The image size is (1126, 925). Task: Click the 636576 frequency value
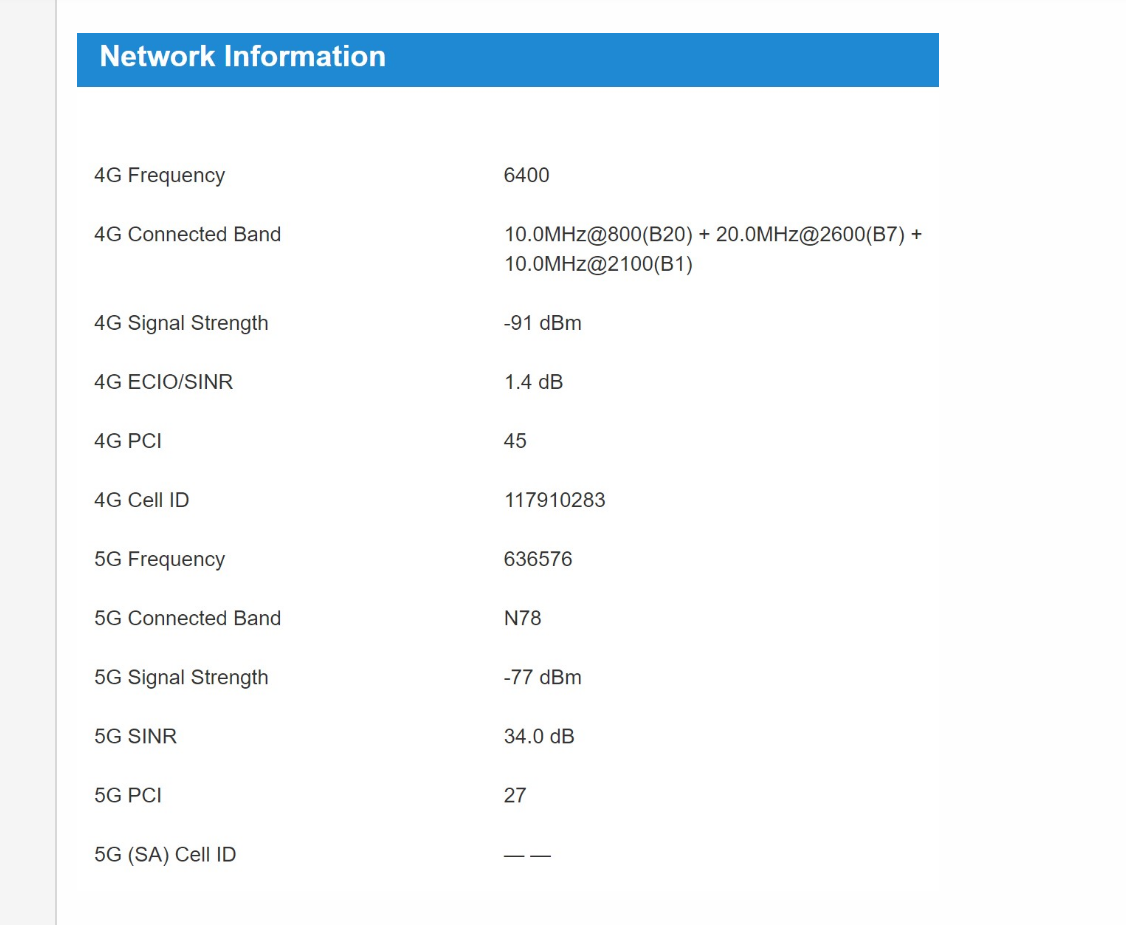[538, 559]
